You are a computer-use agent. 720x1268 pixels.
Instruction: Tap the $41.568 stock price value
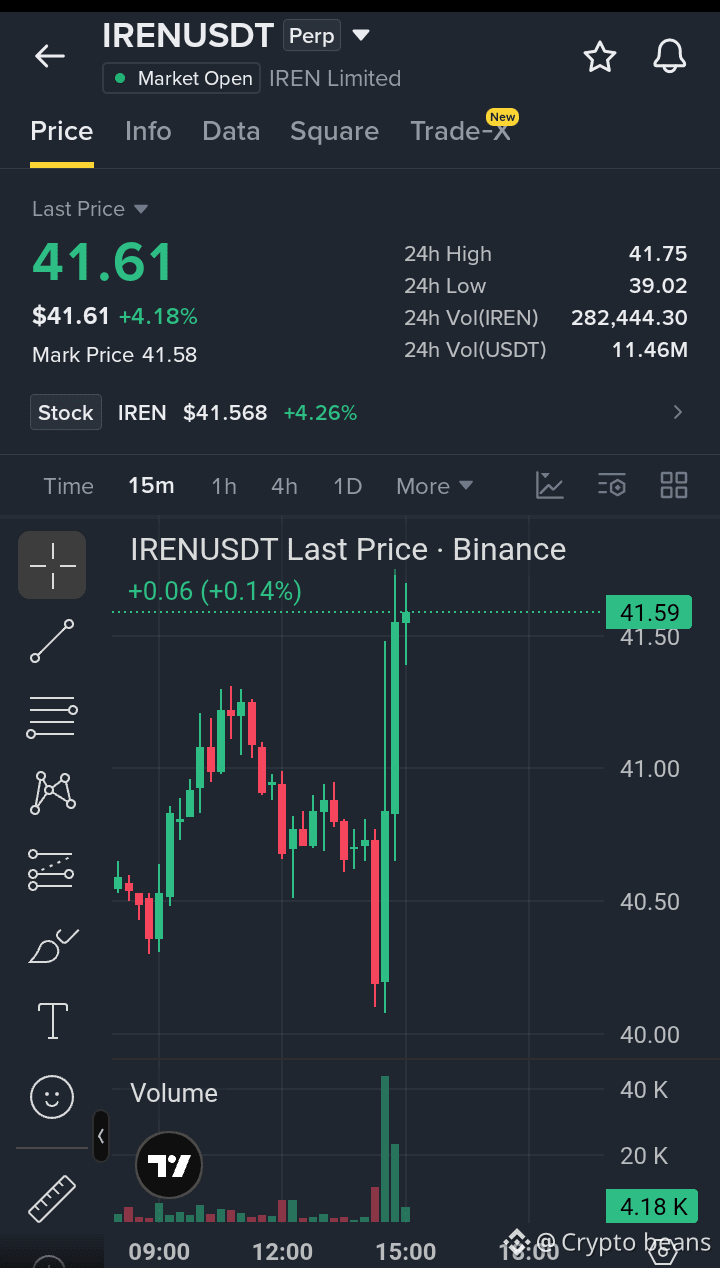click(x=225, y=412)
